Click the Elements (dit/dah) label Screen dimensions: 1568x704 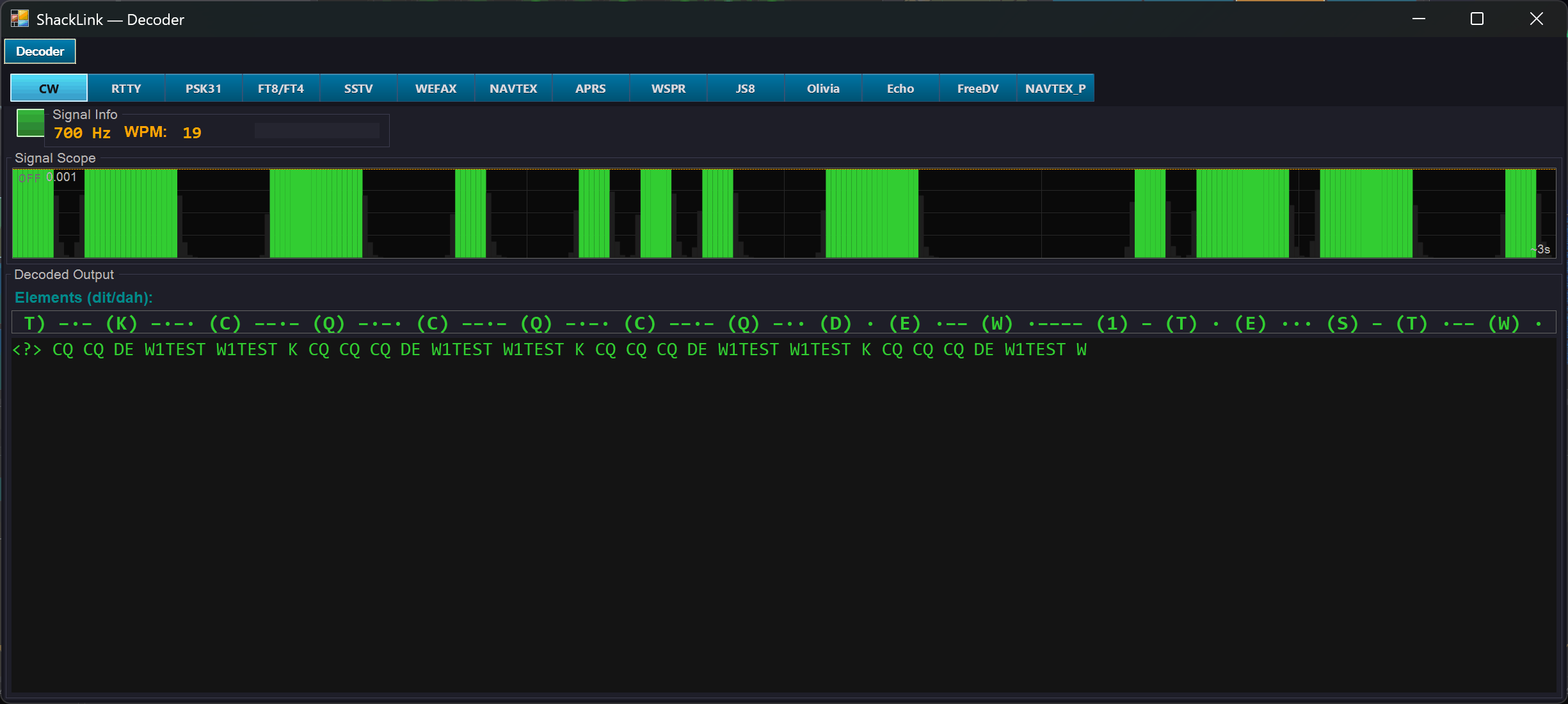(x=84, y=298)
